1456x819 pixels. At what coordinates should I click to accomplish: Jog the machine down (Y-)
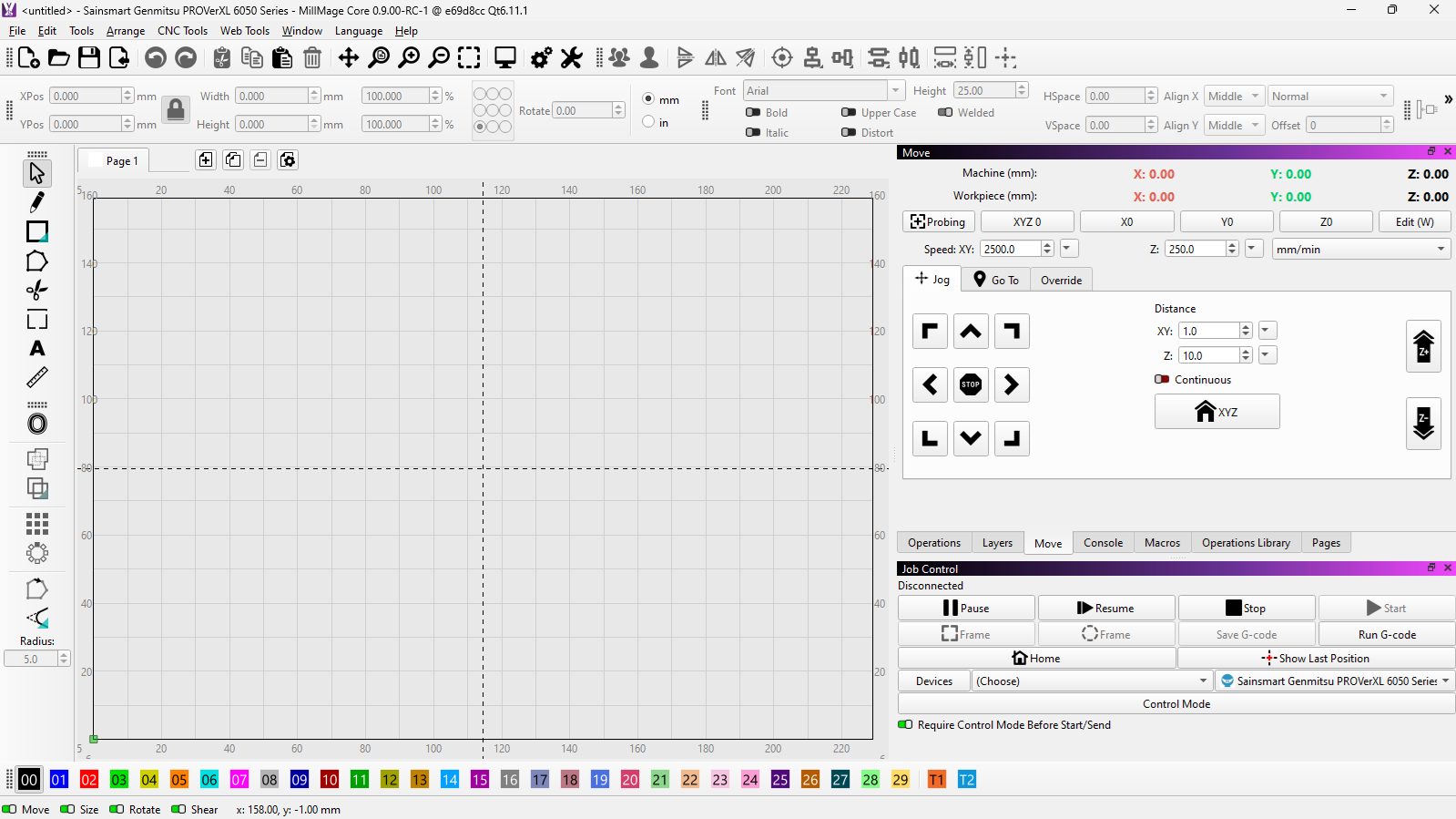click(x=971, y=438)
